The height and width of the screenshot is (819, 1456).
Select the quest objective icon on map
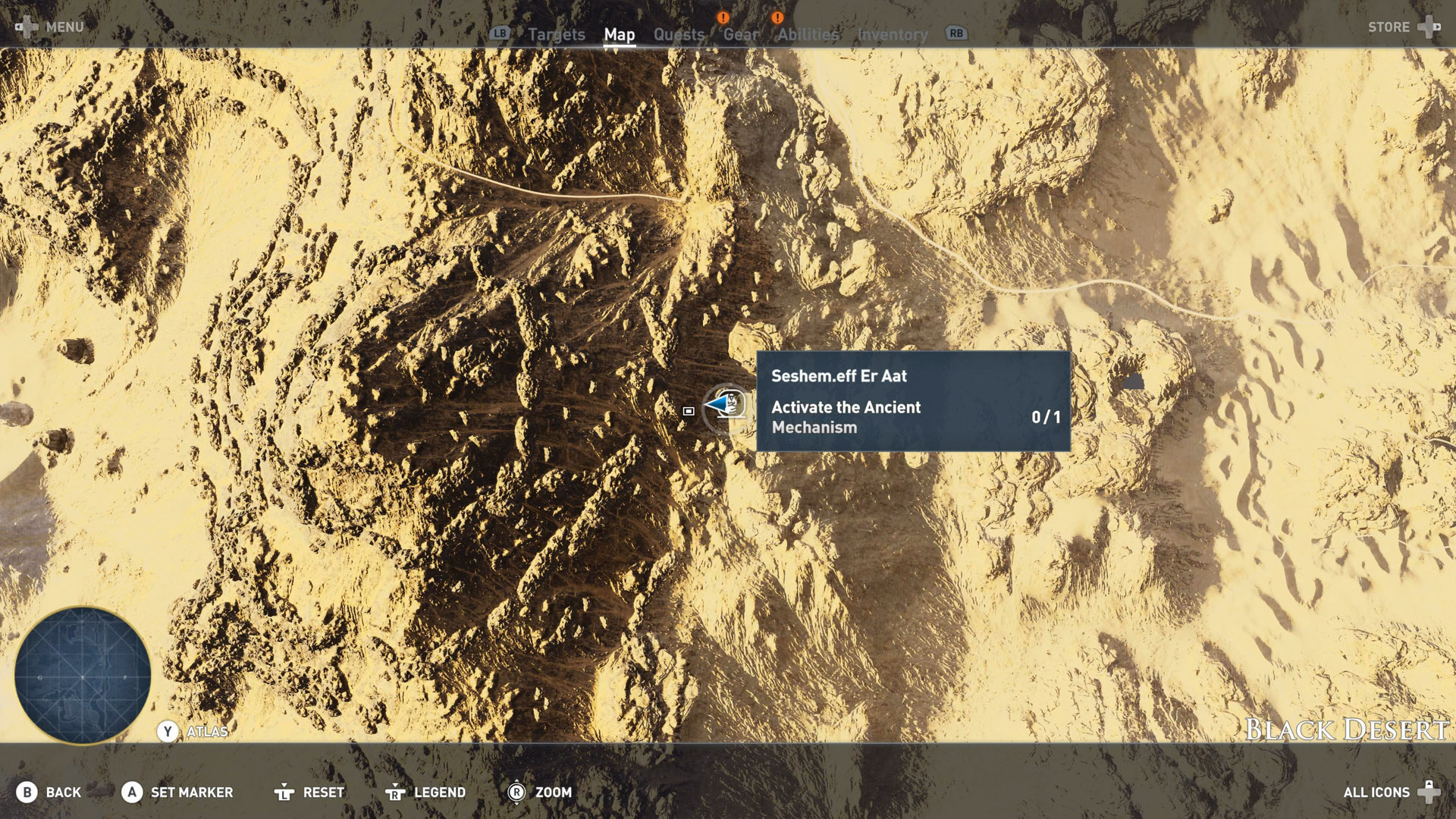733,405
